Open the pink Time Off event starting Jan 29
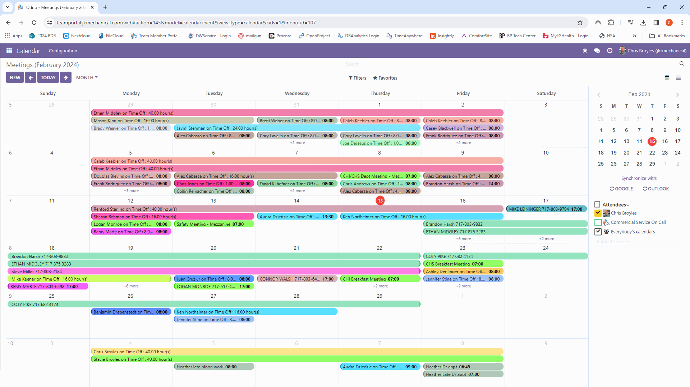The width and height of the screenshot is (690, 387). pos(297,113)
